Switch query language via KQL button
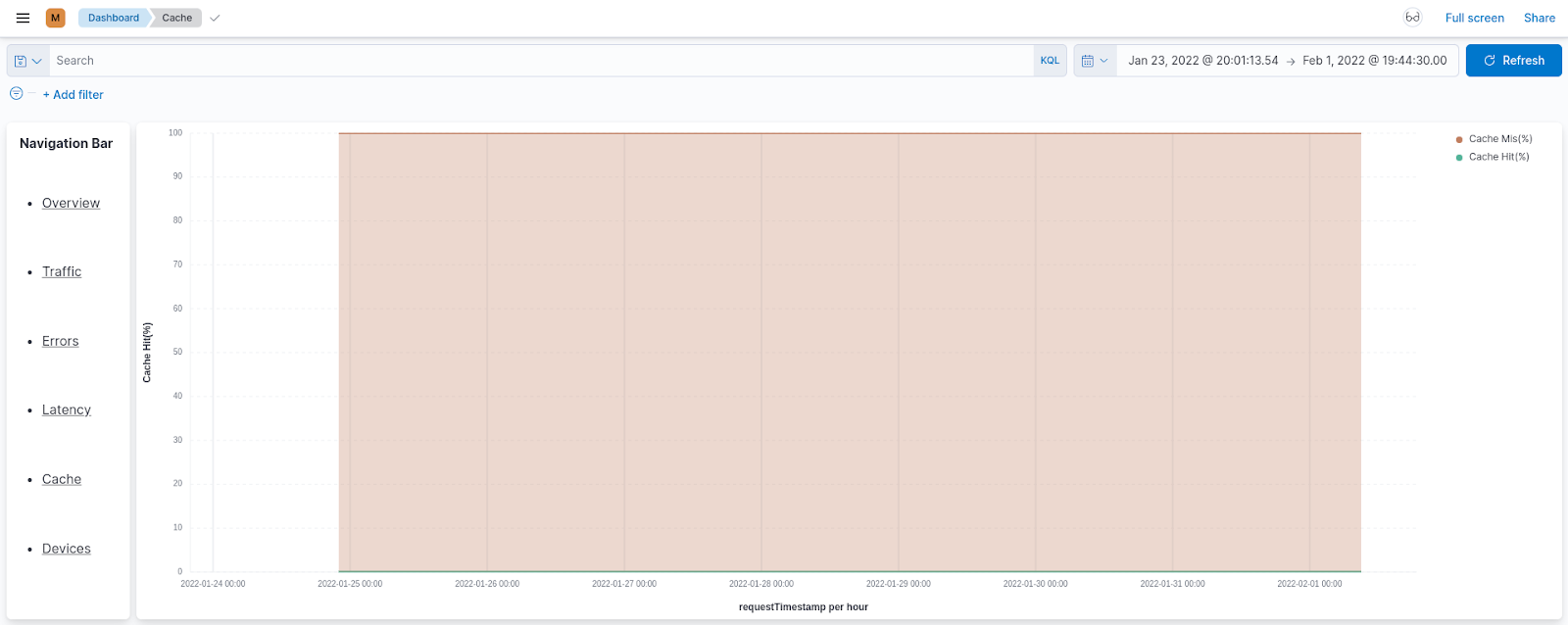The height and width of the screenshot is (625, 1568). 1050,61
